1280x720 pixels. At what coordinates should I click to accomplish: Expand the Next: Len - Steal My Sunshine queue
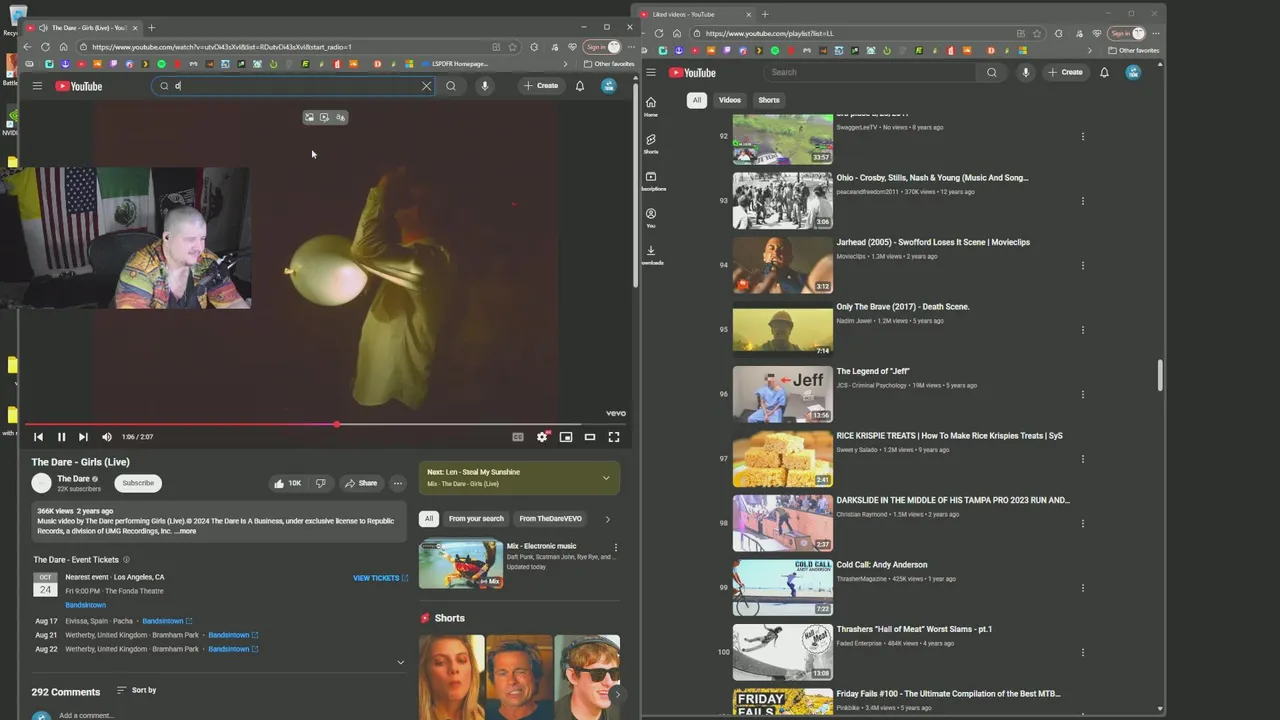point(605,478)
